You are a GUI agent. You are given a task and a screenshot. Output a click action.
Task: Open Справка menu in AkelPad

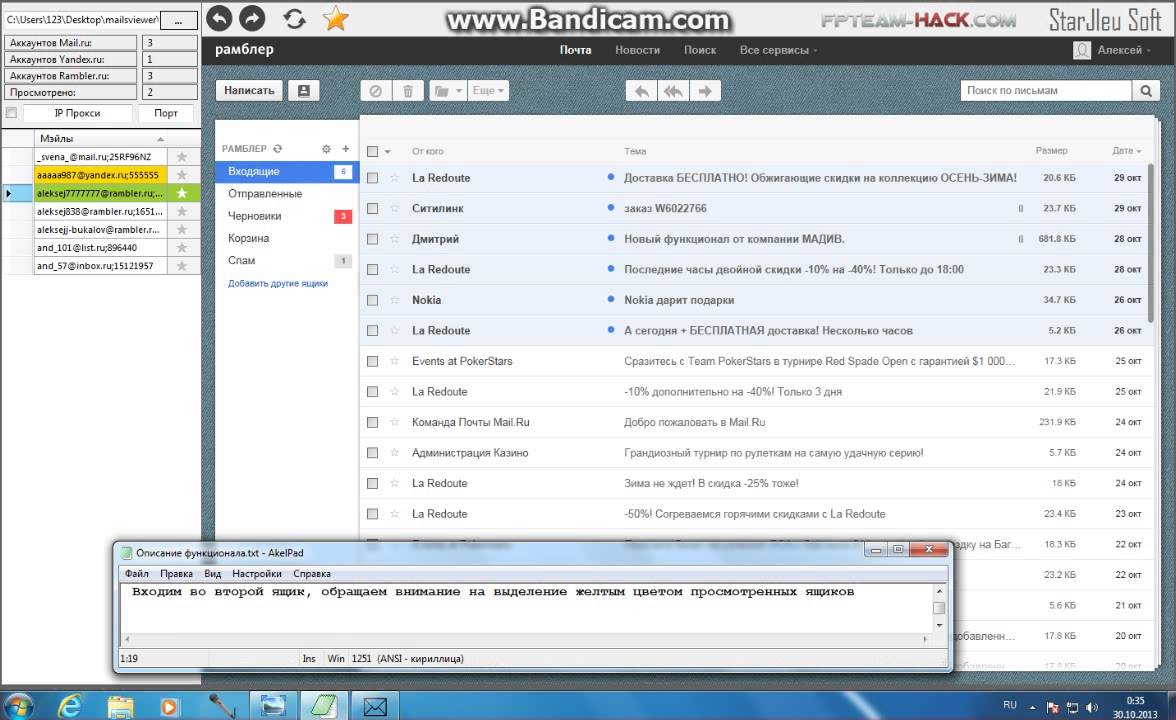312,574
